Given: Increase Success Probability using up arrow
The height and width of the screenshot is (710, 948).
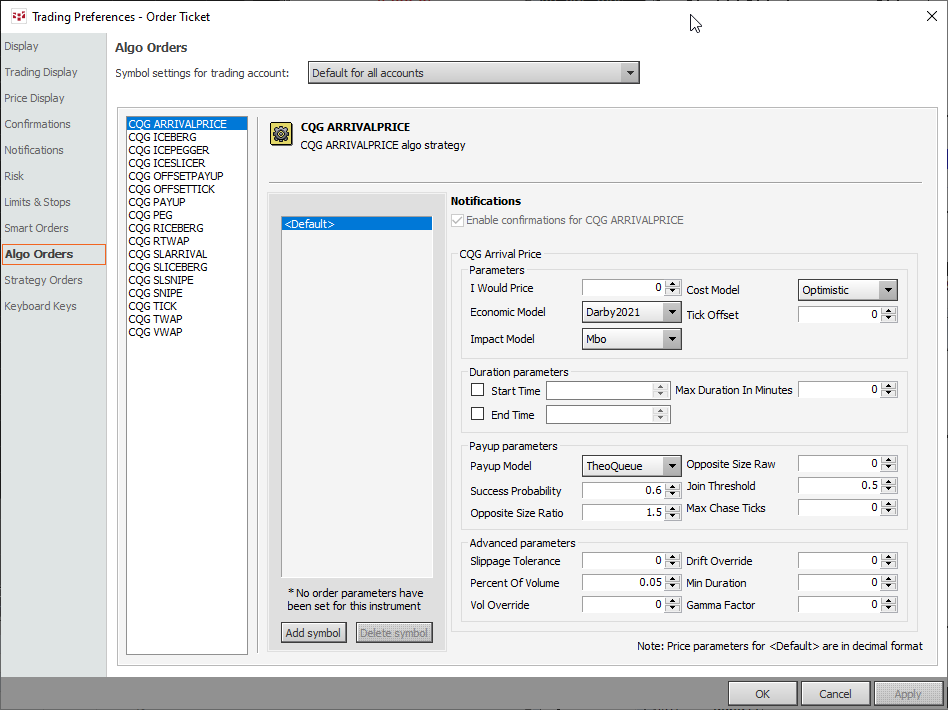Looking at the screenshot, I should click(x=673, y=486).
